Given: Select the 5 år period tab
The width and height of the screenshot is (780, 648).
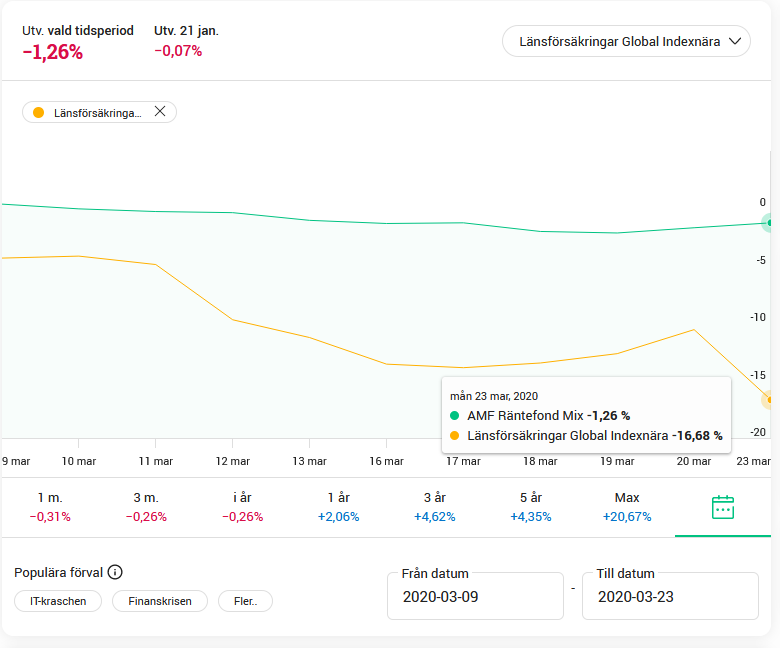Looking at the screenshot, I should click(530, 507).
